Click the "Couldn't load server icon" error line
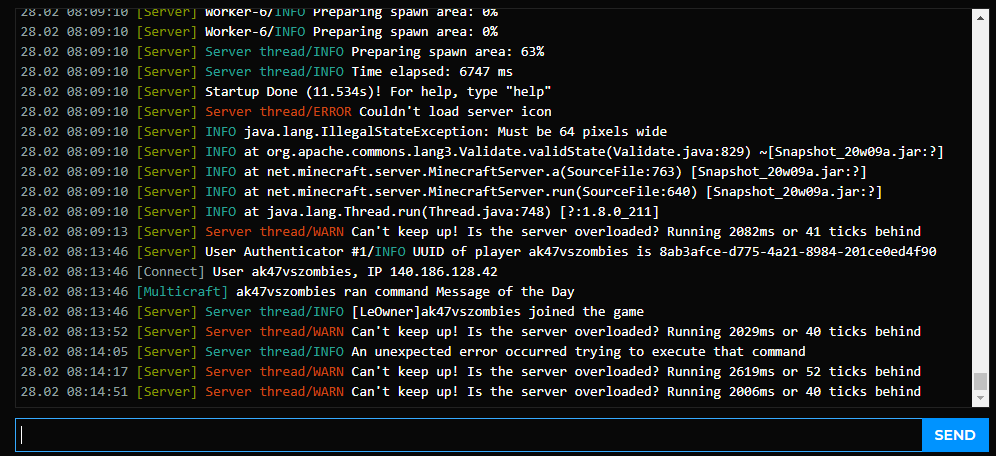This screenshot has width=996, height=456. [455, 111]
